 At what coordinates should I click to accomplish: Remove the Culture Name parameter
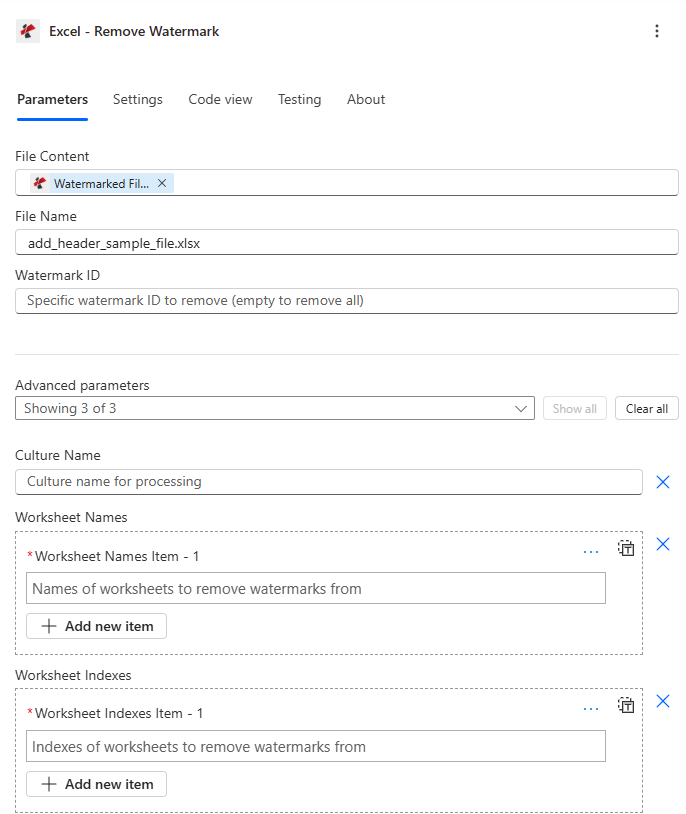pyautogui.click(x=663, y=482)
